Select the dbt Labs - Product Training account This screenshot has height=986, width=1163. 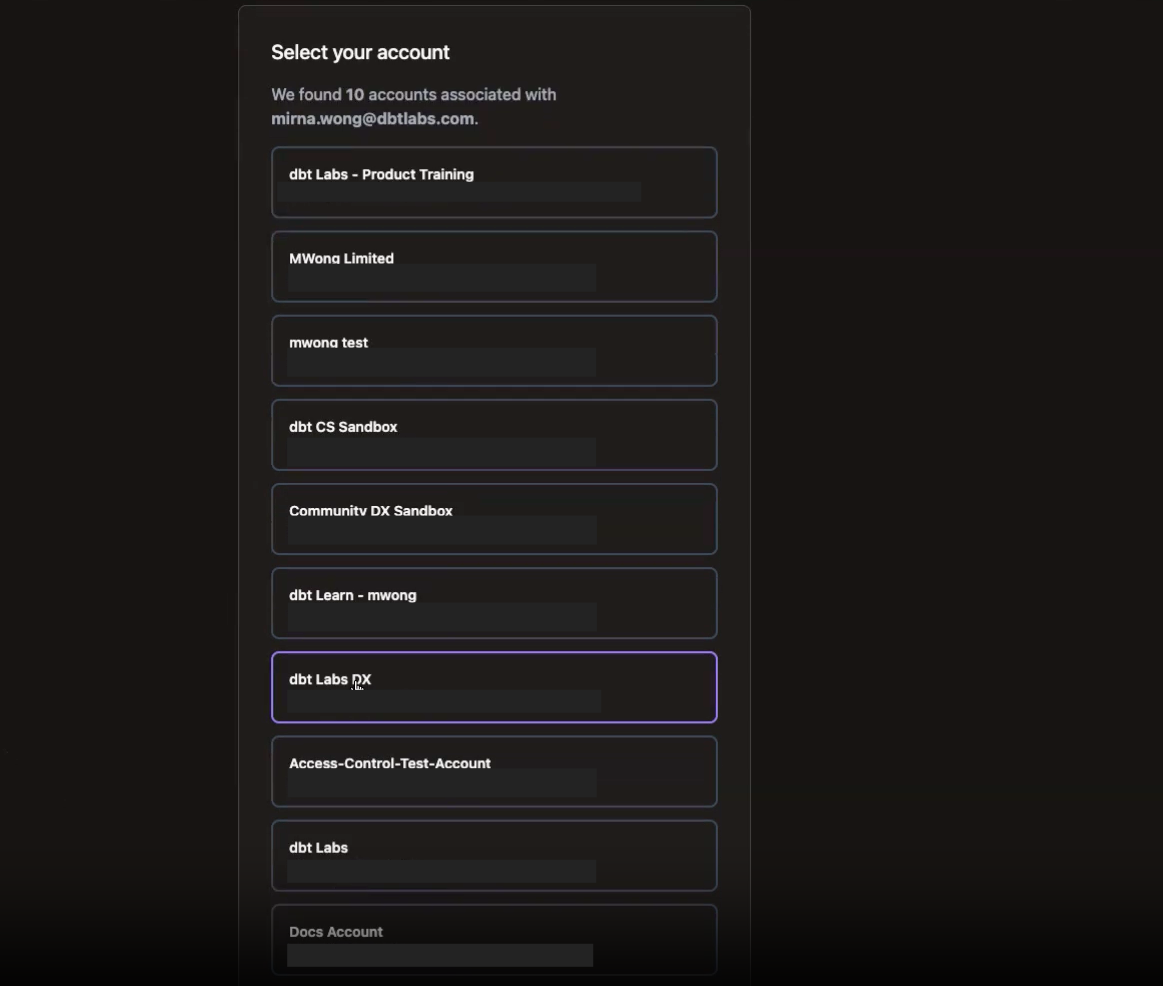pos(494,183)
